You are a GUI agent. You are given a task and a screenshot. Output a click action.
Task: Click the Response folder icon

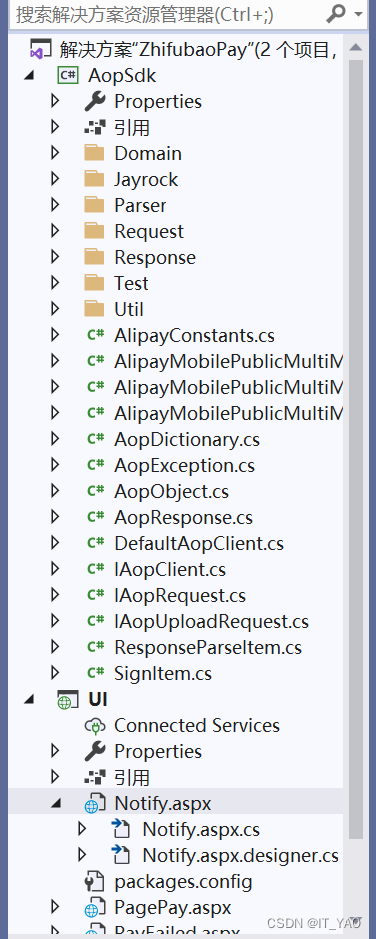coord(95,258)
